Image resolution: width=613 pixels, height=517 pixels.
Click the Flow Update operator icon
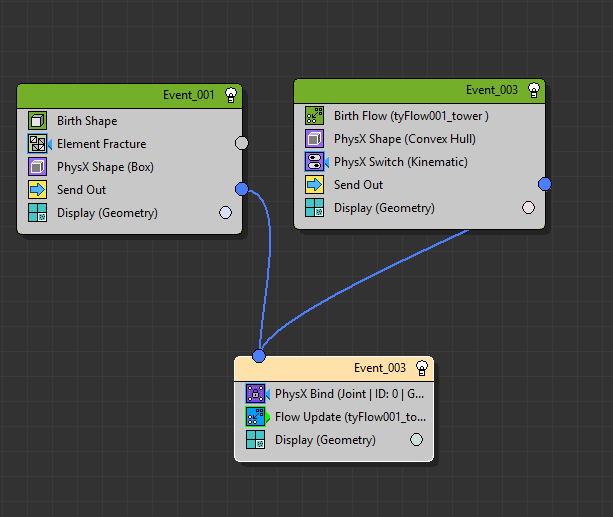pyautogui.click(x=255, y=417)
